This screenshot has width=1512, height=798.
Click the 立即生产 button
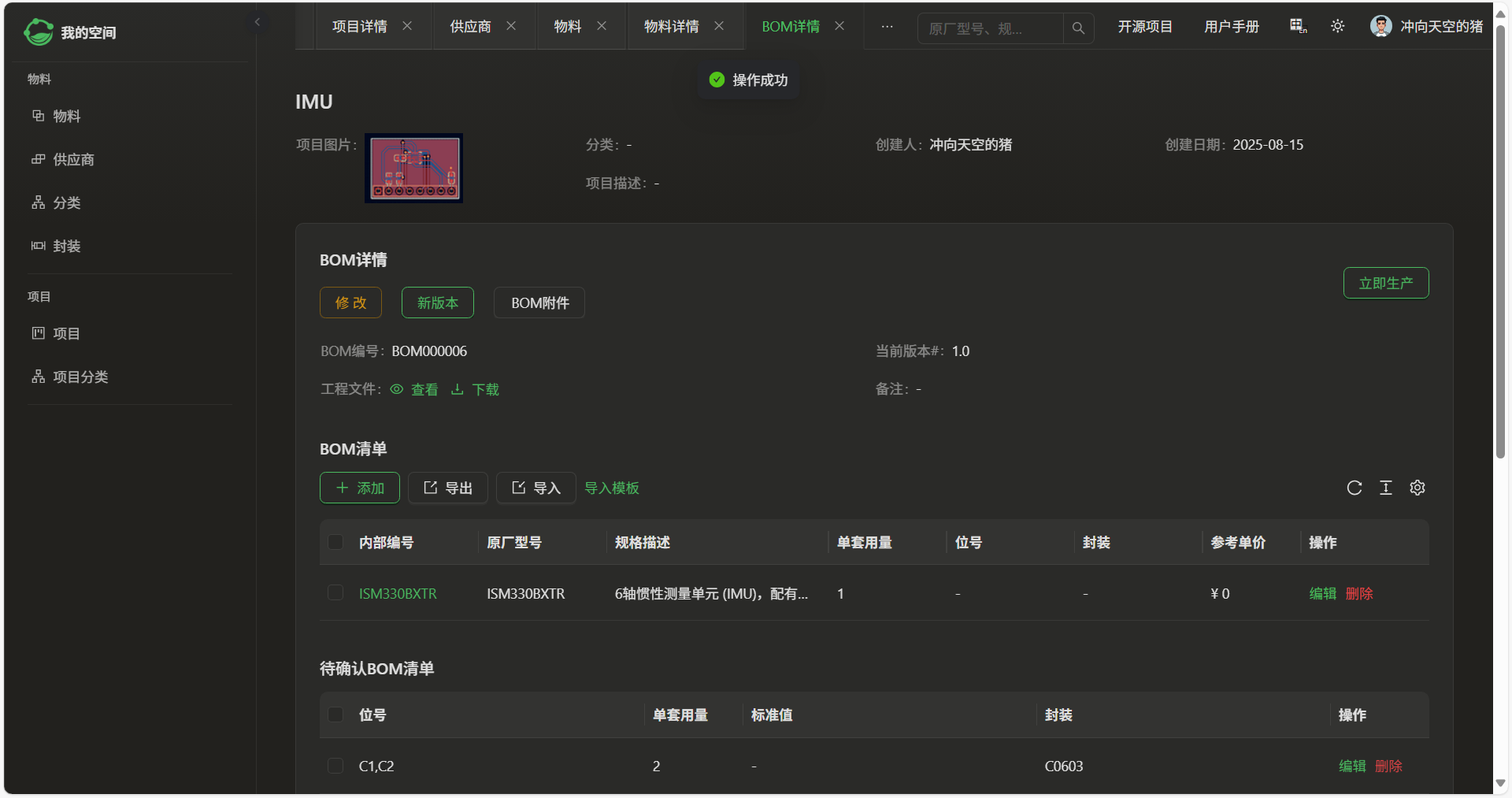1385,284
